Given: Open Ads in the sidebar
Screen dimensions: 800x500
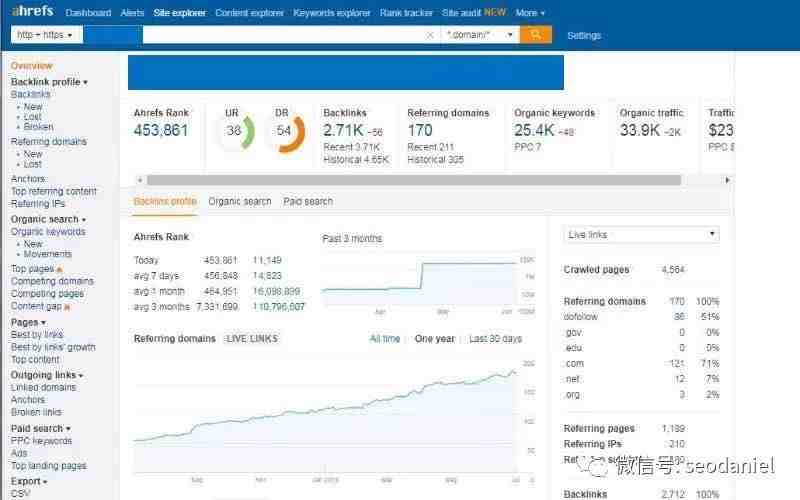Looking at the screenshot, I should 19,454.
